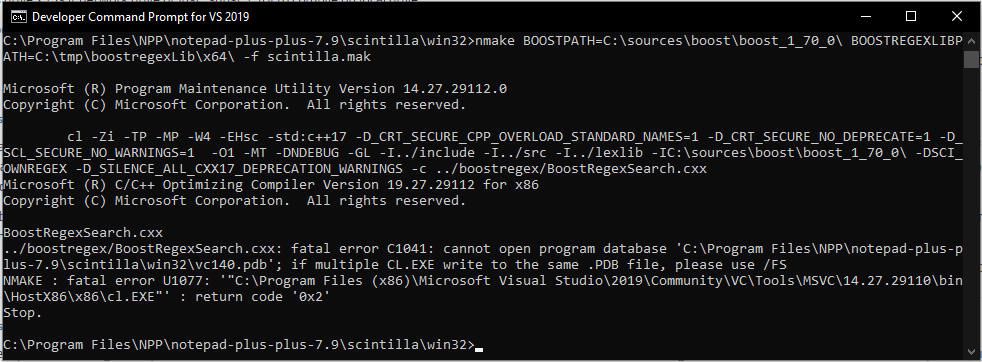Click the "return code '0x2'" text
982x362 pixels.
262,296
